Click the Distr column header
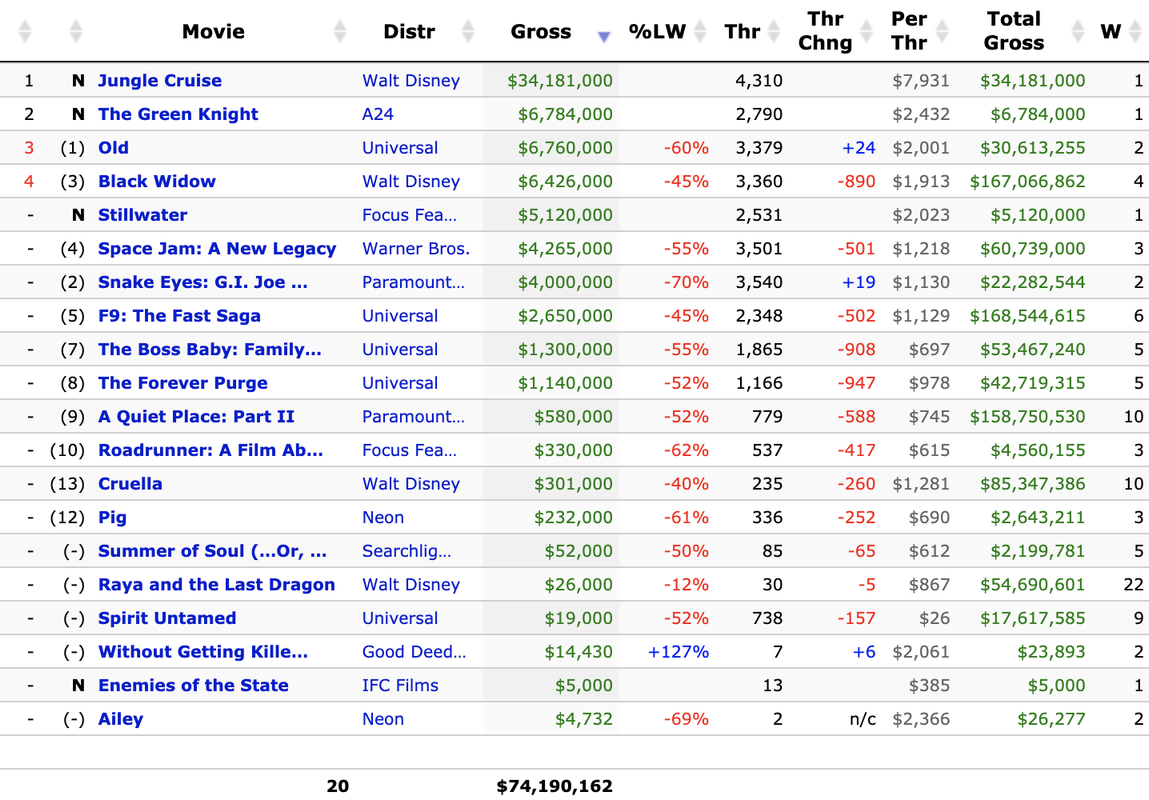This screenshot has width=1149, height=800. click(x=409, y=32)
